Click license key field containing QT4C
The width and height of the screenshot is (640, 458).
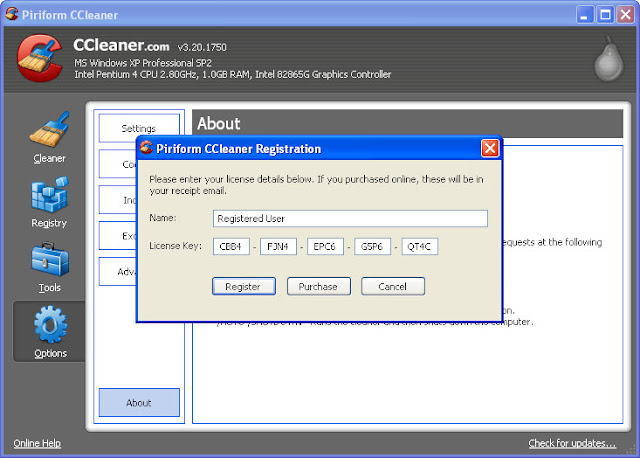pos(420,247)
